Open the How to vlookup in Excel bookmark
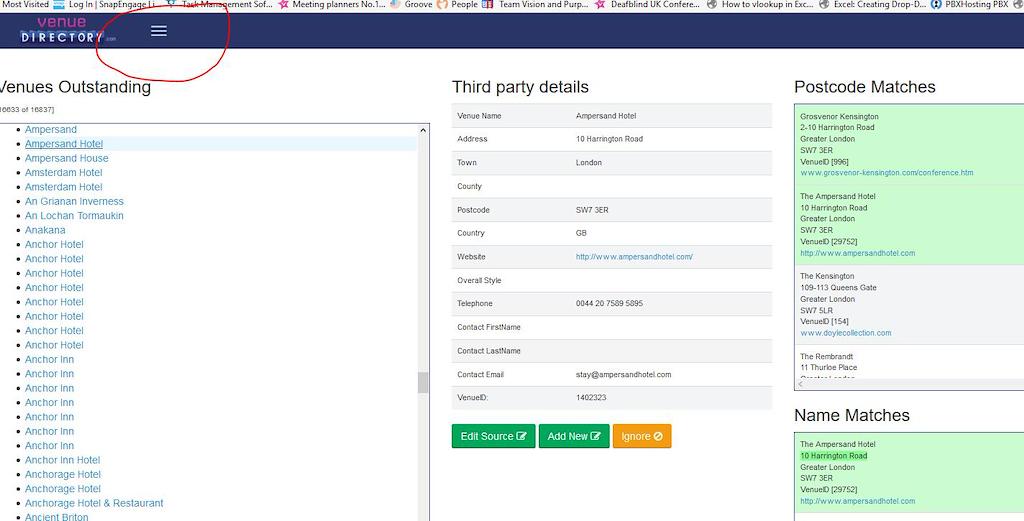1024x521 pixels. (x=760, y=4)
